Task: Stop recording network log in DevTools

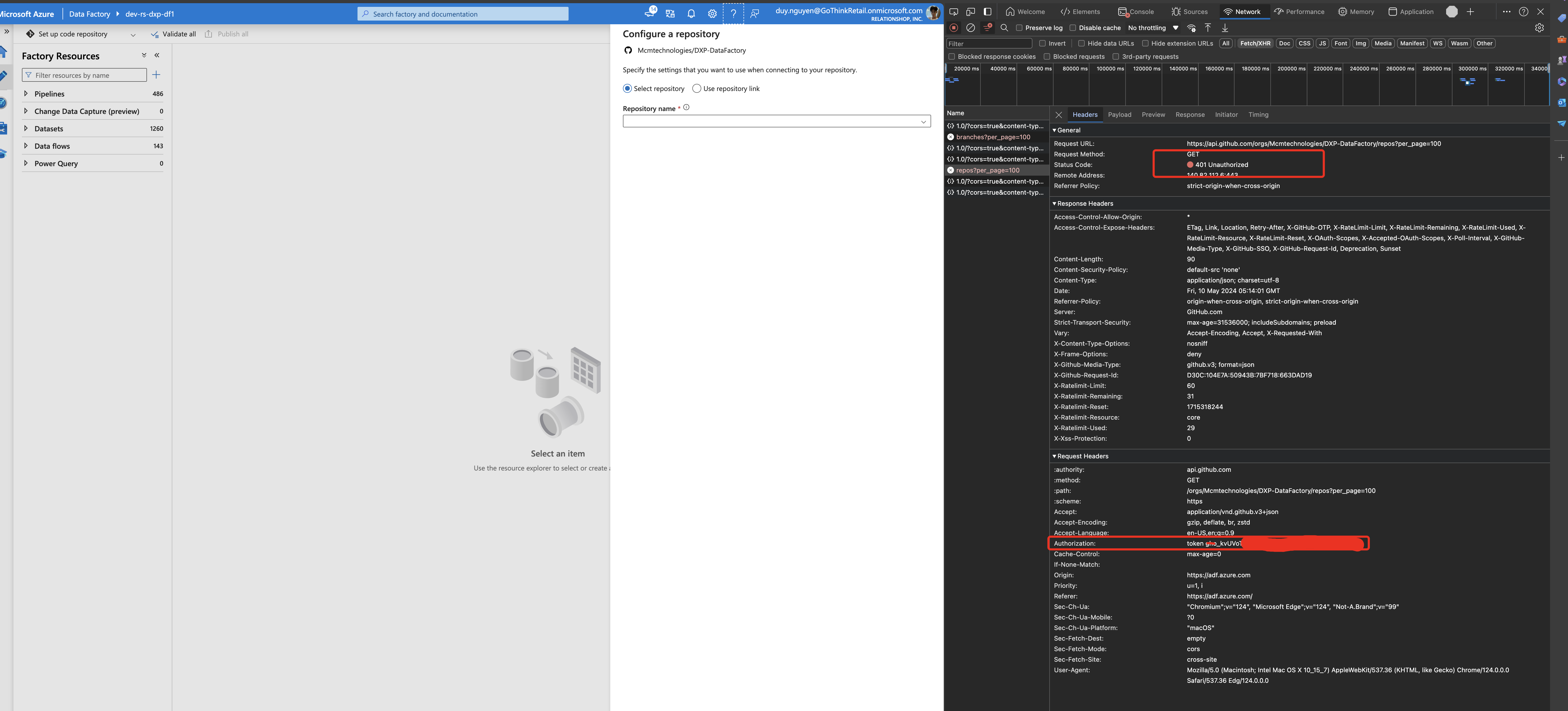Action: (x=954, y=28)
